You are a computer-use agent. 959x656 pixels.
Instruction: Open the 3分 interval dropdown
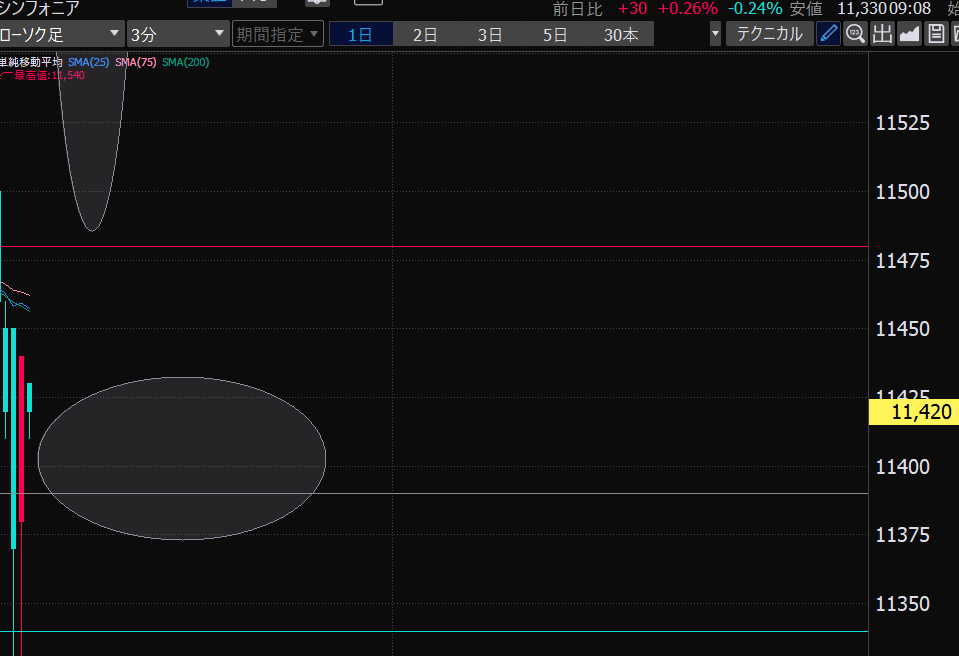pos(177,34)
